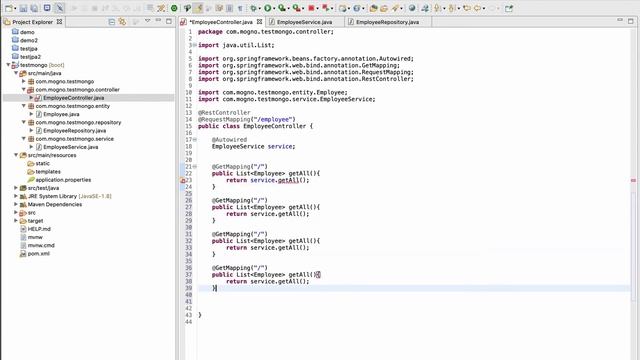
Task: Click the Previous Annotation toolbar icon
Action: coord(451,8)
